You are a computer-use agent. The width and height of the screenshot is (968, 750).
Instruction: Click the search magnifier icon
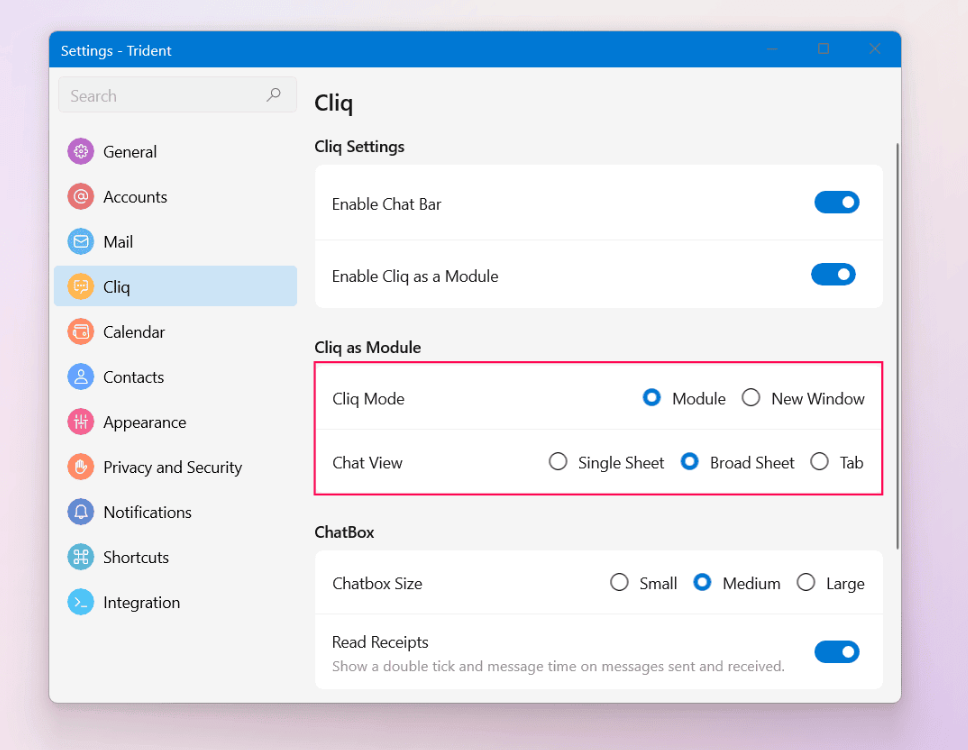(x=274, y=95)
